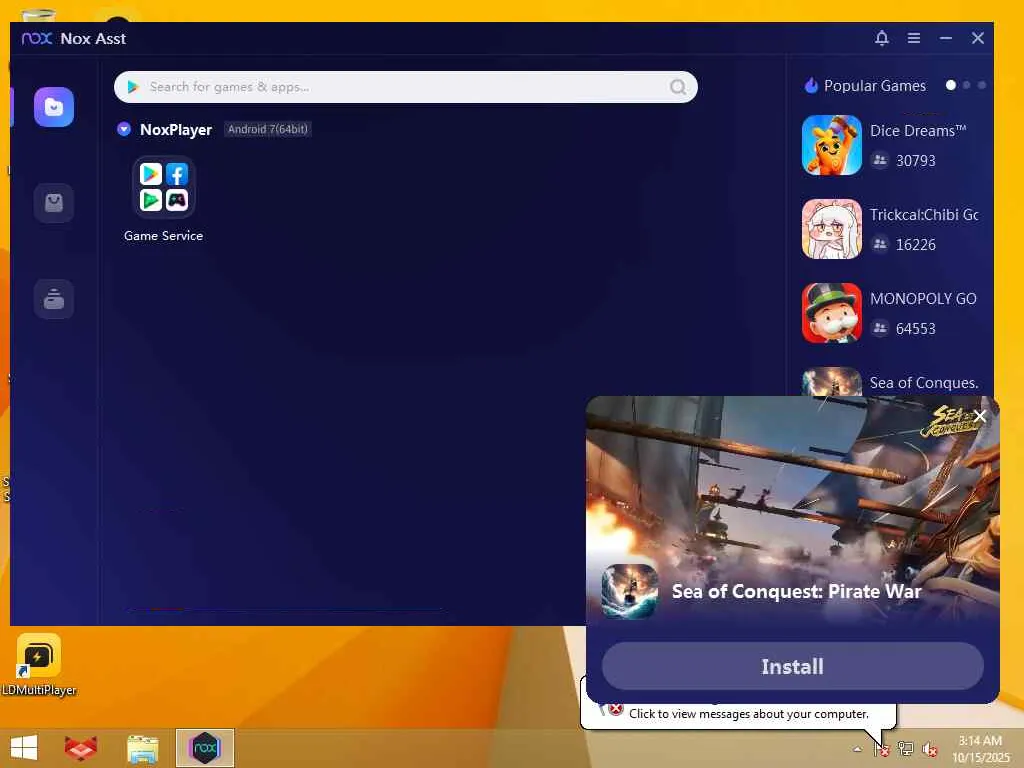The image size is (1024, 768).
Task: Open the Game Service folder
Action: click(x=164, y=187)
